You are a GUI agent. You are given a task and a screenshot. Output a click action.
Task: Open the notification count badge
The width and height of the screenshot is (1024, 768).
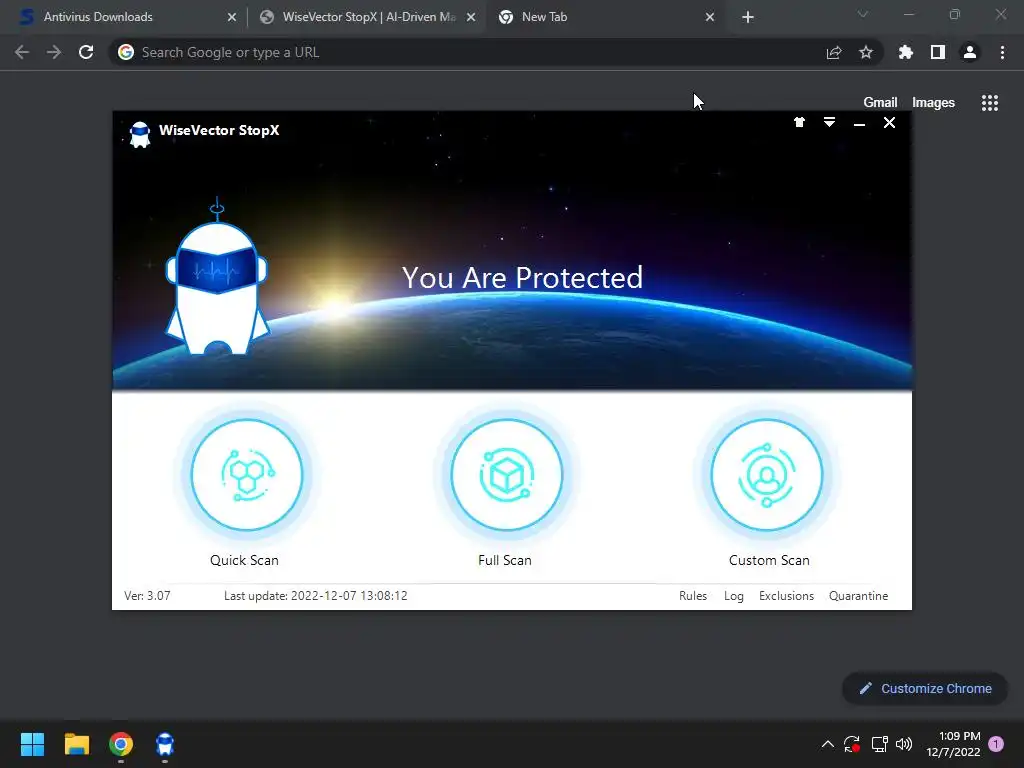click(x=997, y=744)
